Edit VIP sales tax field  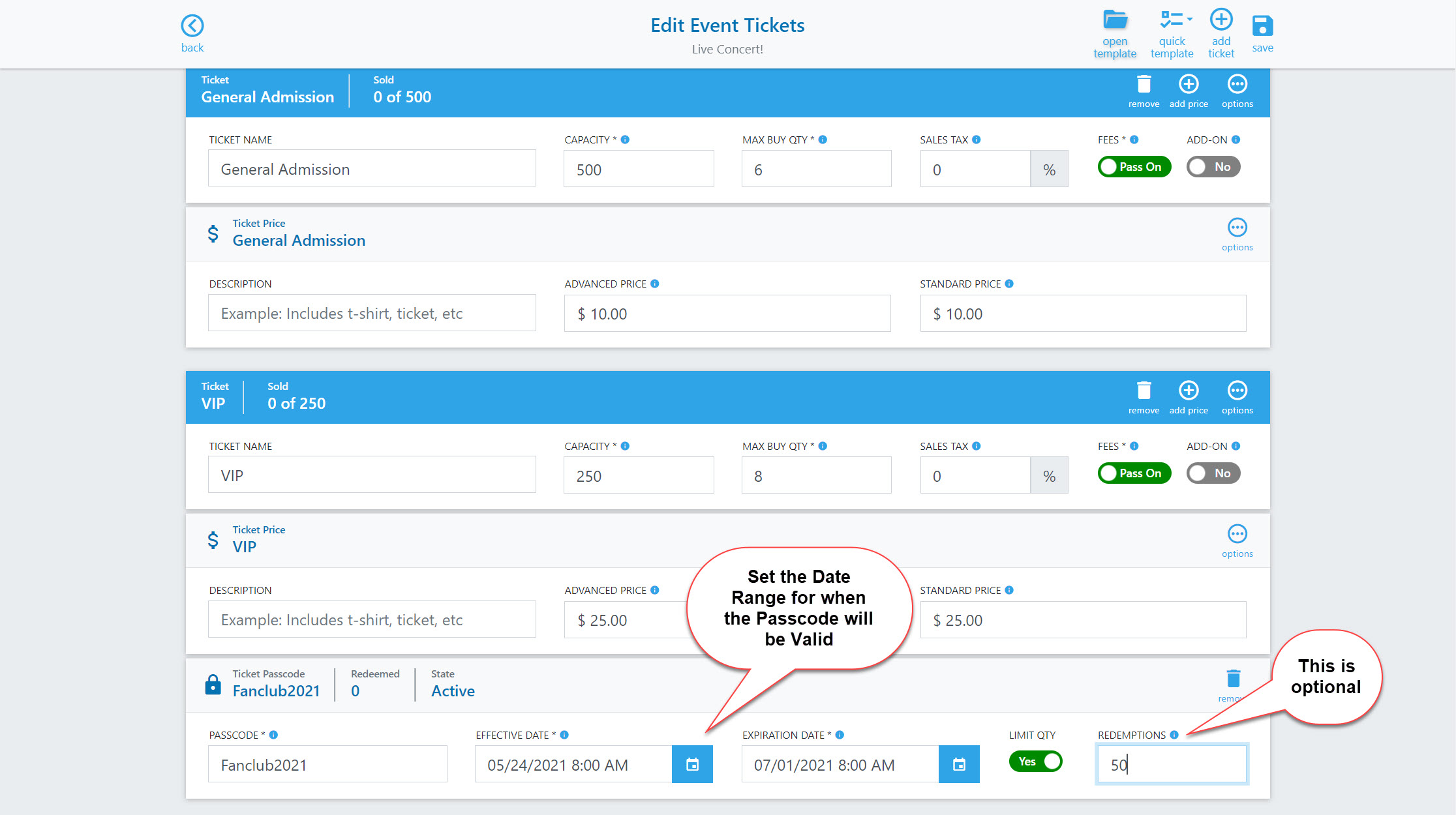(x=975, y=475)
